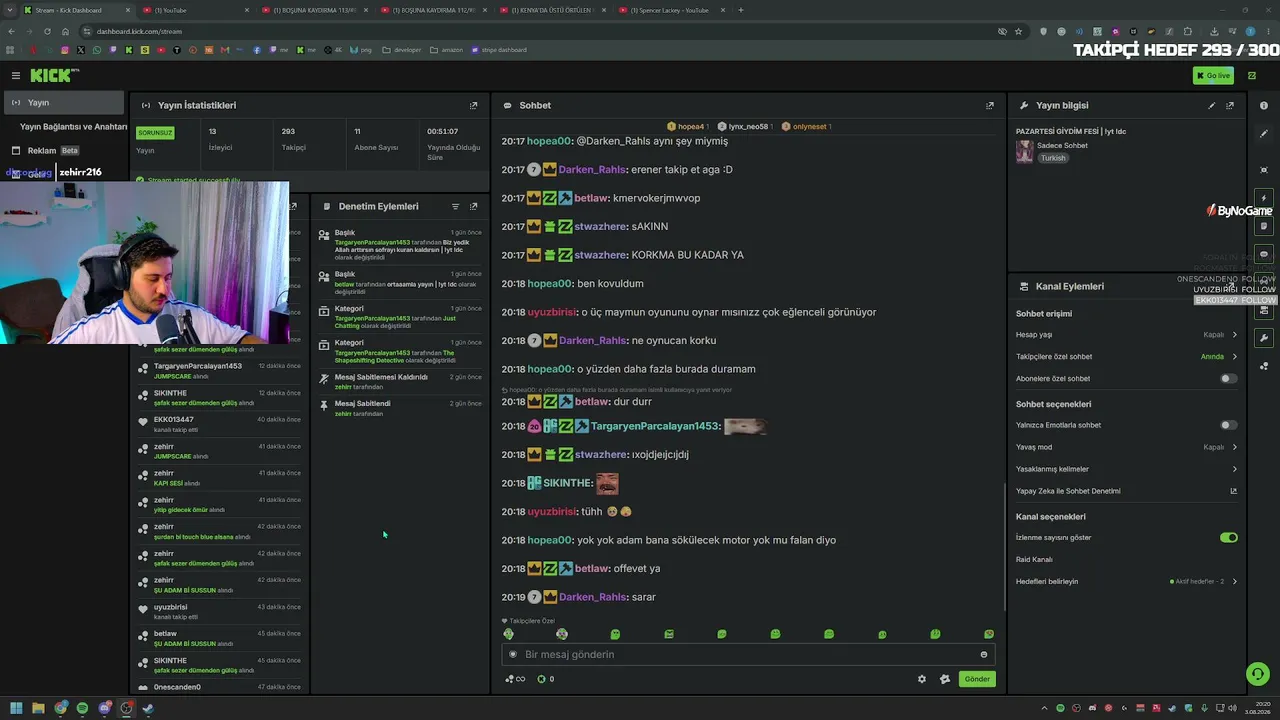
Task: Click the 'offevet ya' chat message
Action: [x=637, y=569]
